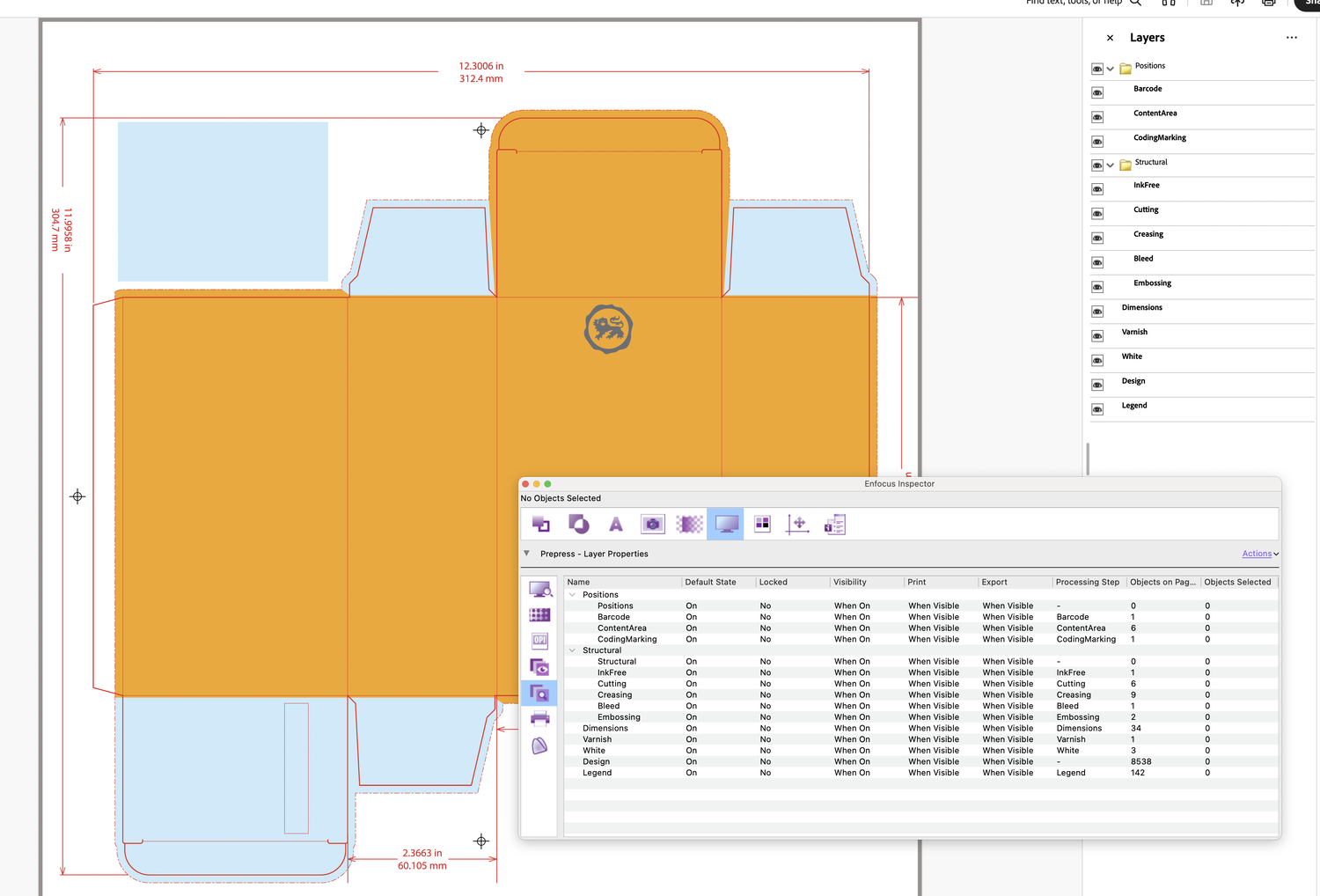
Task: Open the Layers panel options menu
Action: coord(1291,37)
